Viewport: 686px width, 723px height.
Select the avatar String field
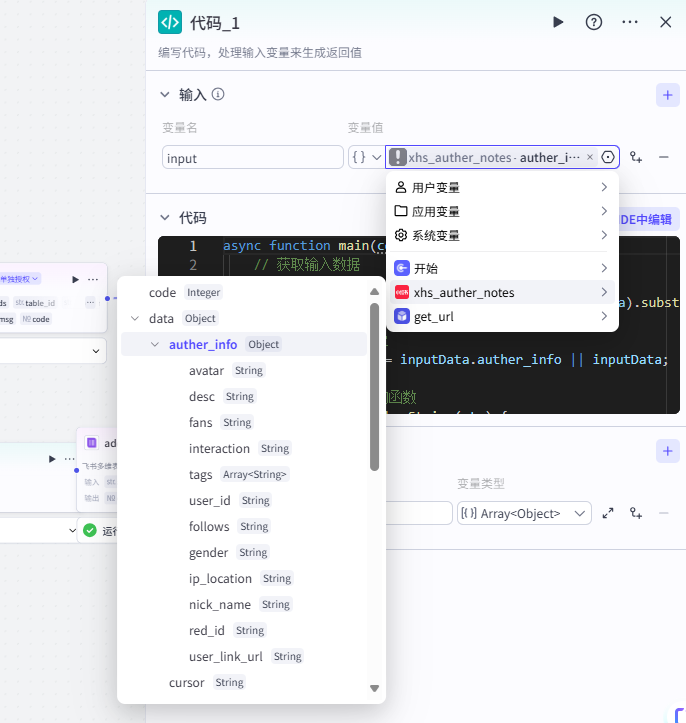243,370
